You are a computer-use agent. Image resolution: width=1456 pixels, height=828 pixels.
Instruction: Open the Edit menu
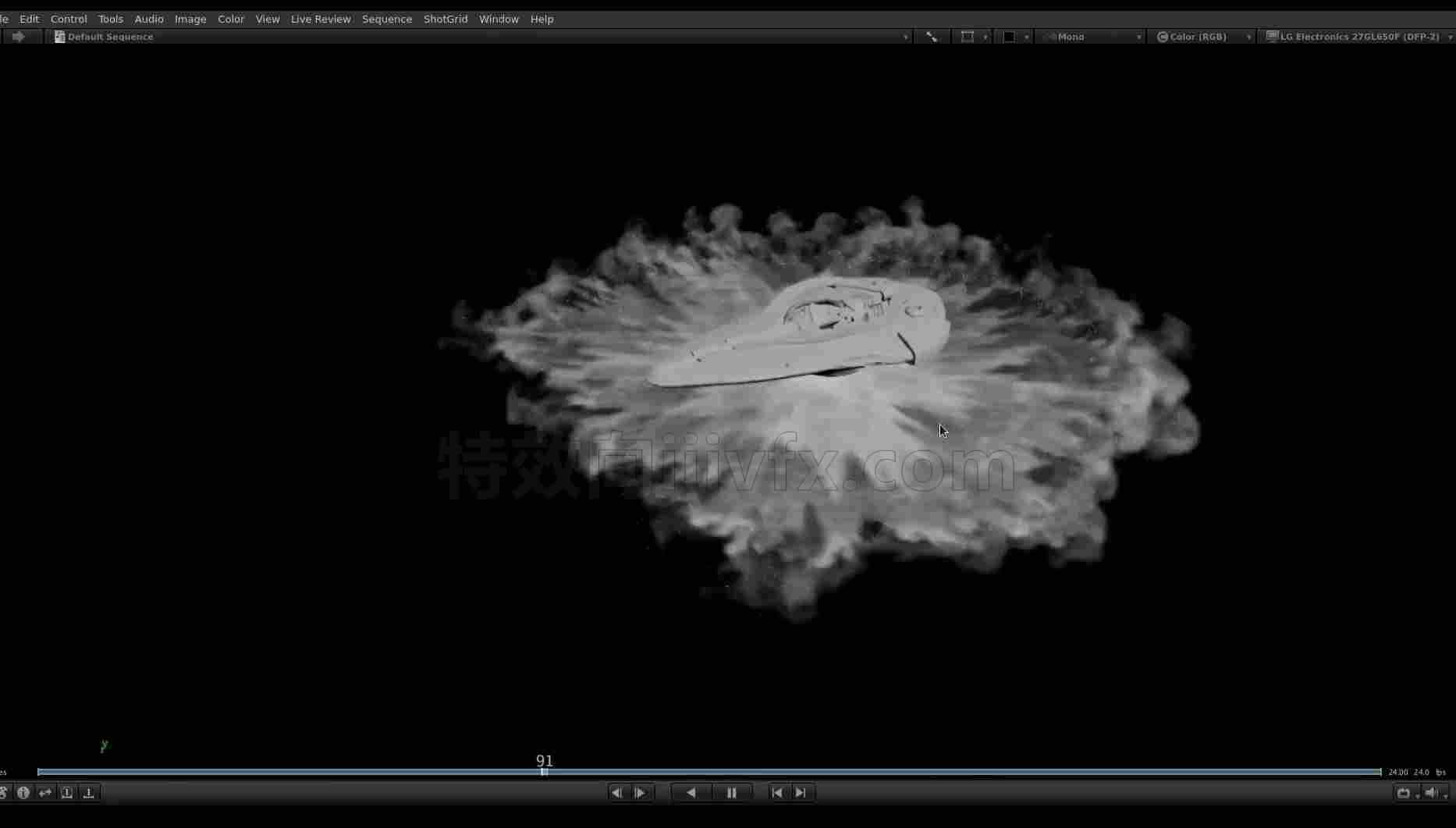point(30,19)
